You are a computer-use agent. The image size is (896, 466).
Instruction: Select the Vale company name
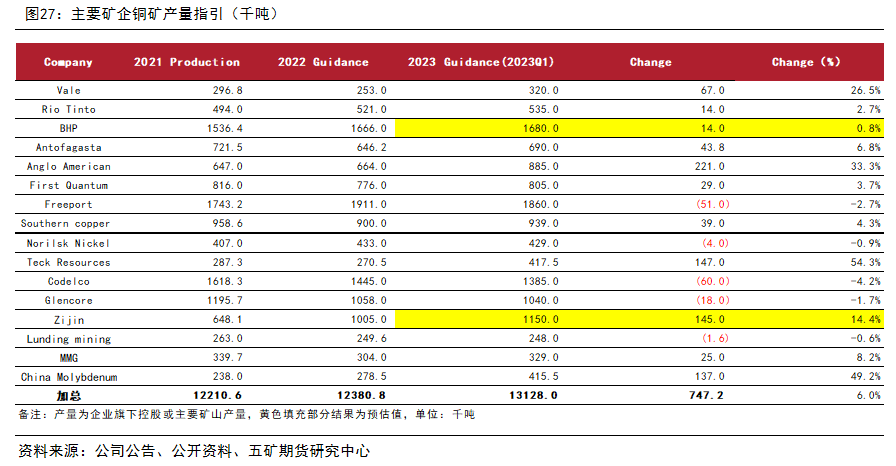(69, 90)
